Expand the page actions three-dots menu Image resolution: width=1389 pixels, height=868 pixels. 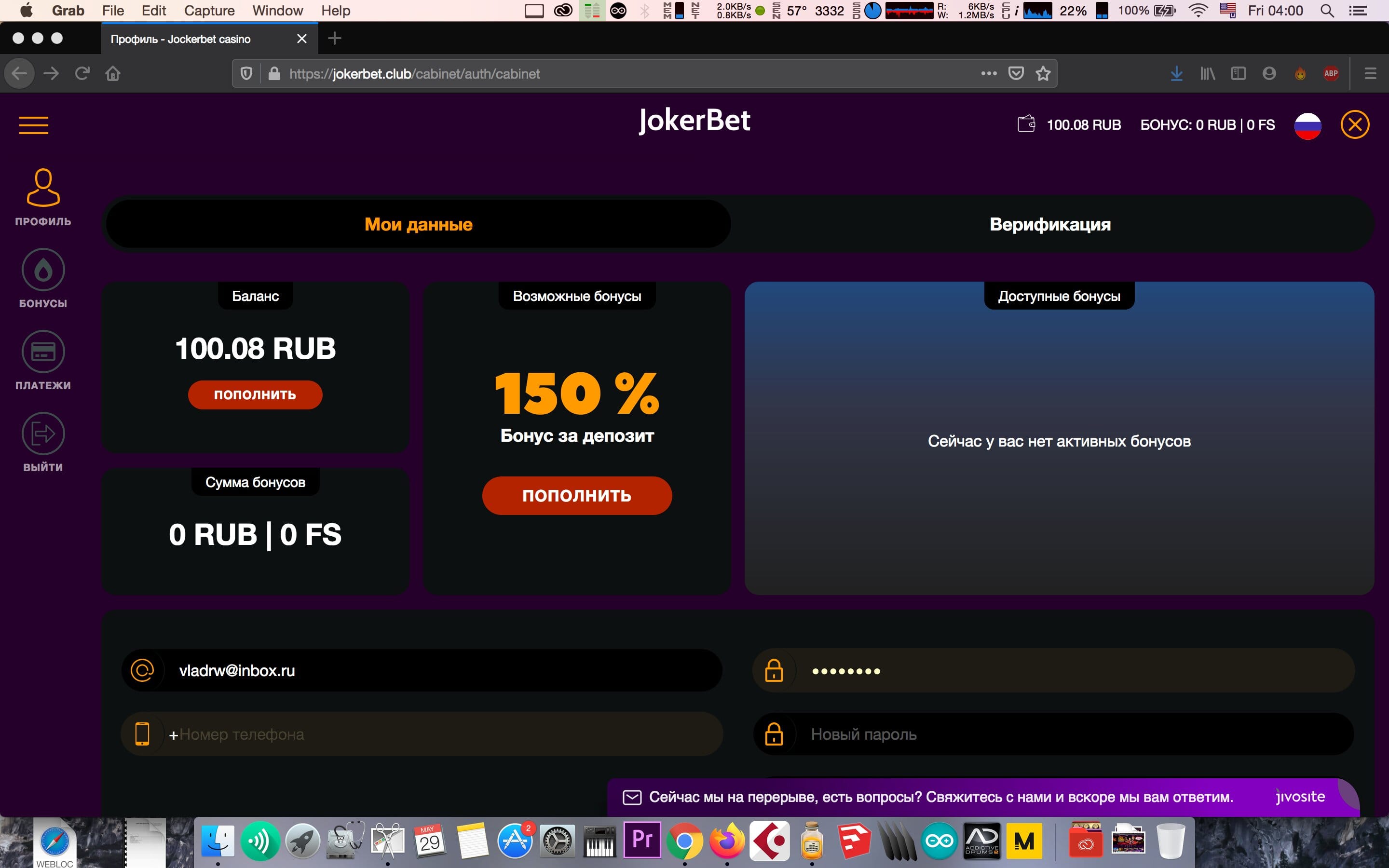point(988,73)
